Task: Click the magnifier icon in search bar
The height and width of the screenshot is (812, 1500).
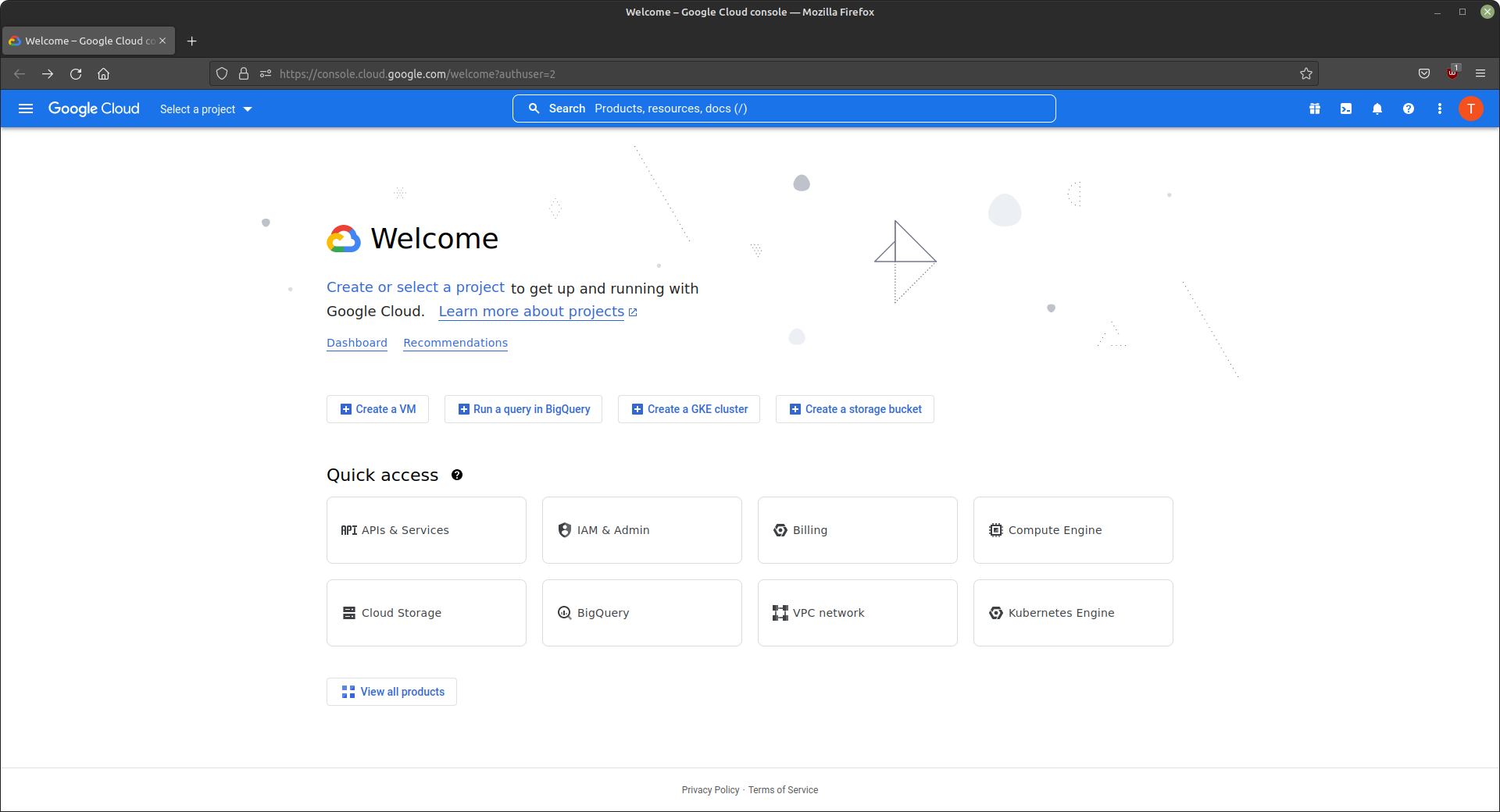Action: pyautogui.click(x=534, y=109)
